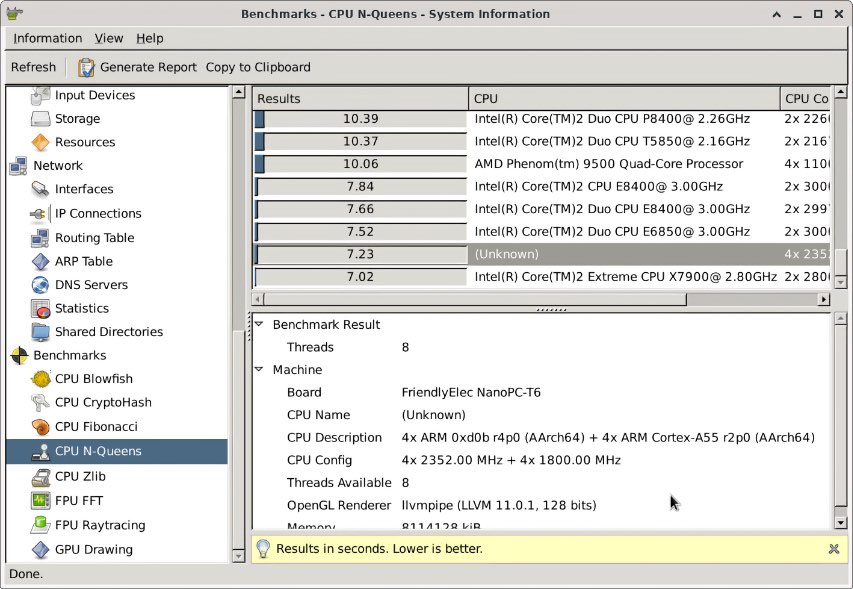
Task: Click the lightbulb hint icon
Action: pyautogui.click(x=263, y=549)
